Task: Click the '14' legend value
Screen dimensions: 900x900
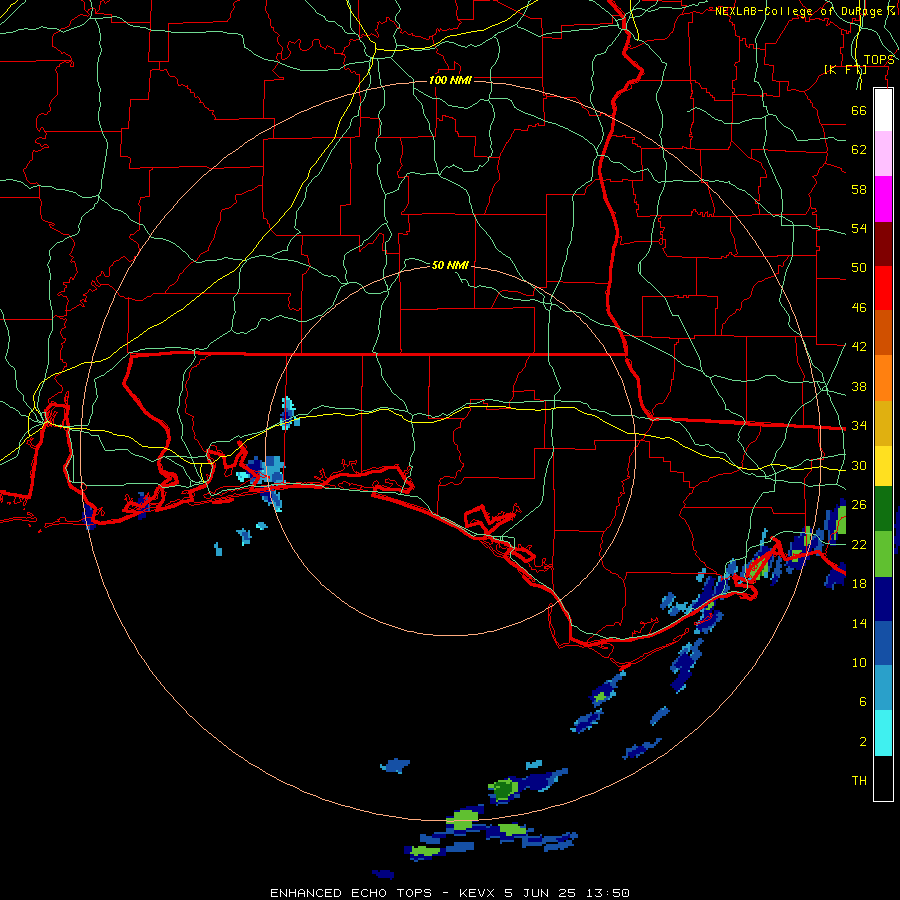Action: (859, 623)
